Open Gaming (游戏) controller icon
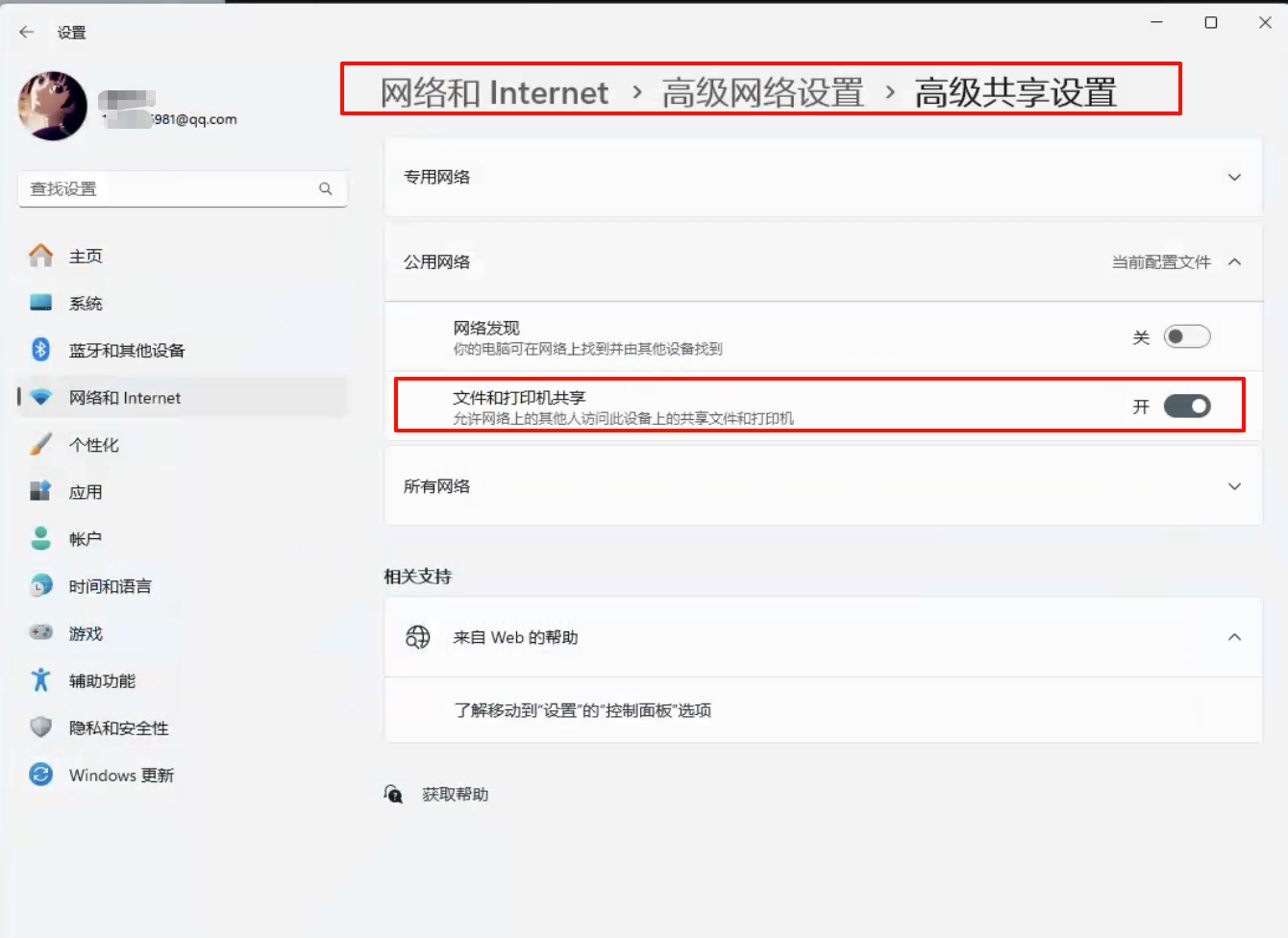 40,632
